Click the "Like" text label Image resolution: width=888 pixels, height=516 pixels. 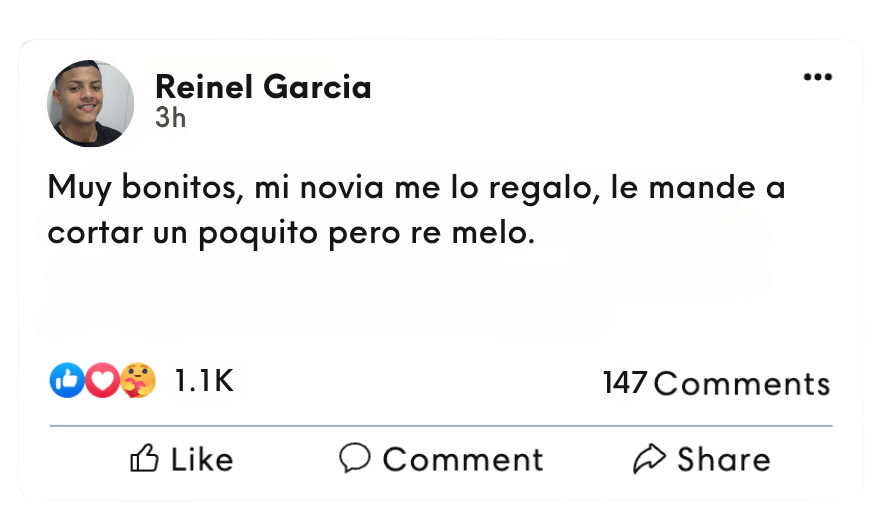tap(202, 459)
